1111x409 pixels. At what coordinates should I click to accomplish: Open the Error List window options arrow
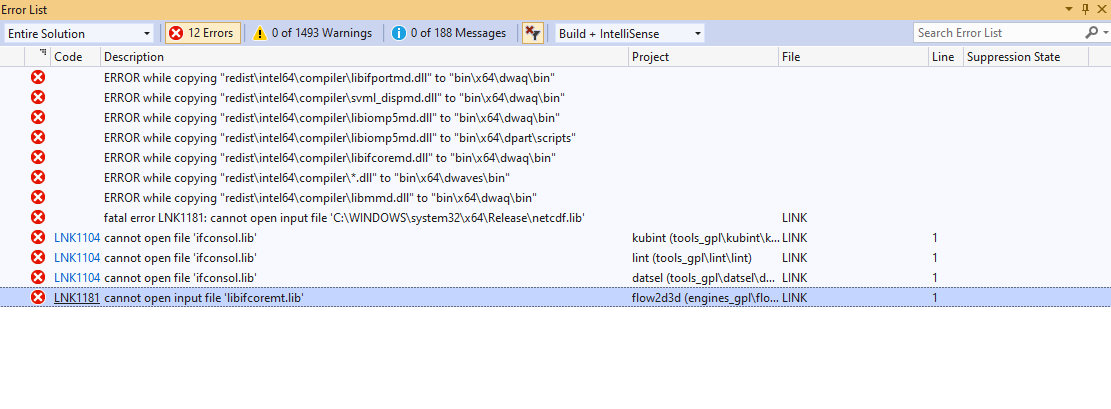(1069, 8)
